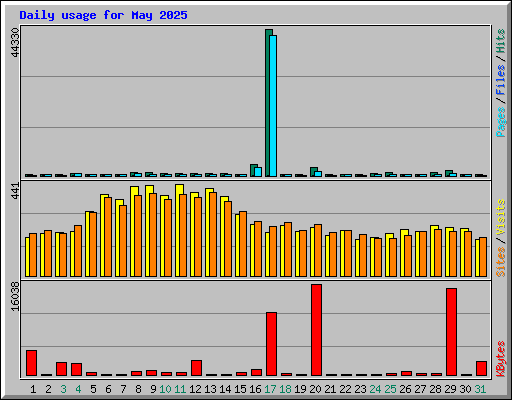The width and height of the screenshot is (512, 400).
Task: Click the red KBytes bar for day 17
Action: tap(271, 344)
